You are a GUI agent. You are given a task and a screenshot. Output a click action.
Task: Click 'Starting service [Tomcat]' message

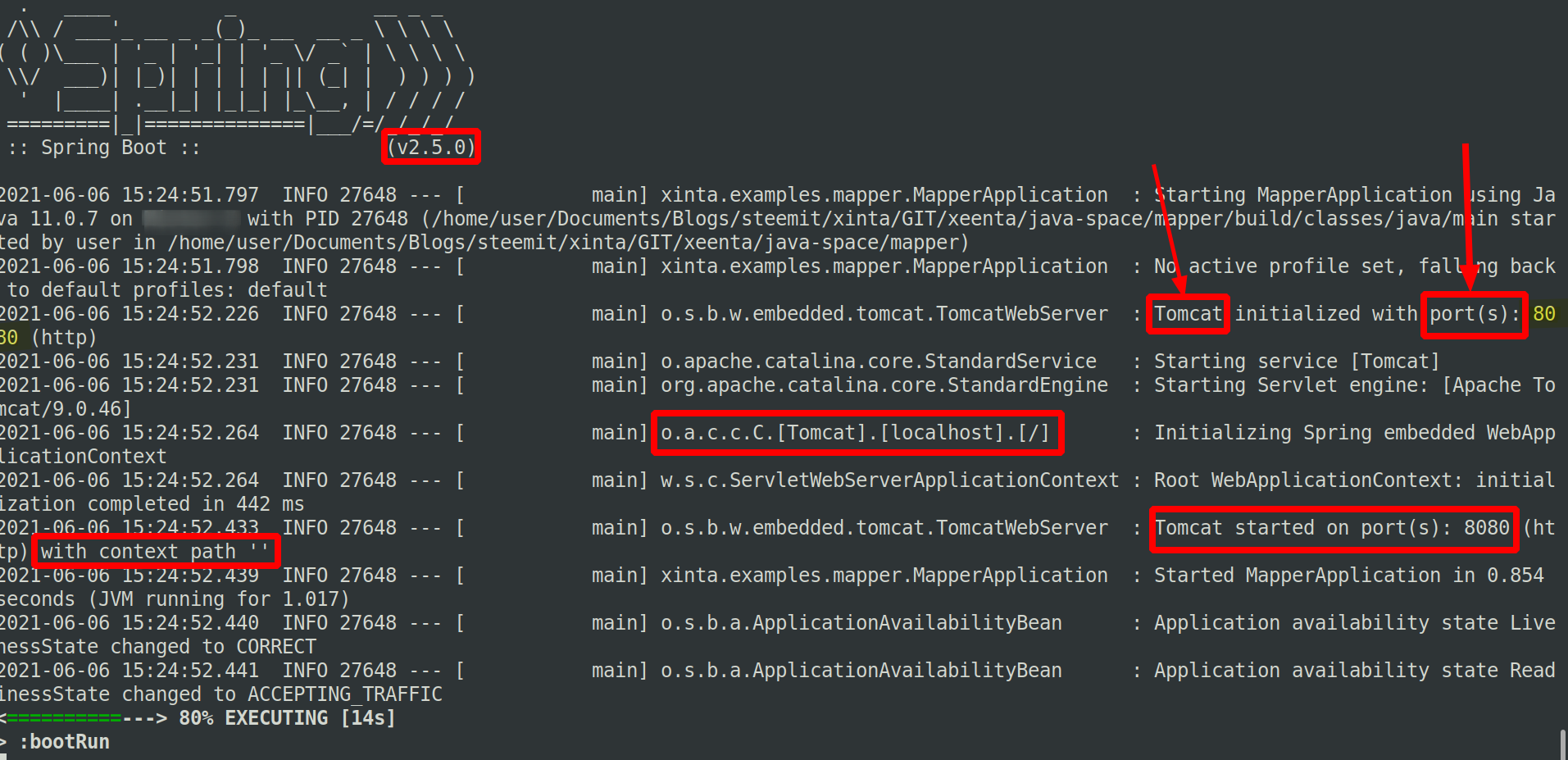(1297, 362)
